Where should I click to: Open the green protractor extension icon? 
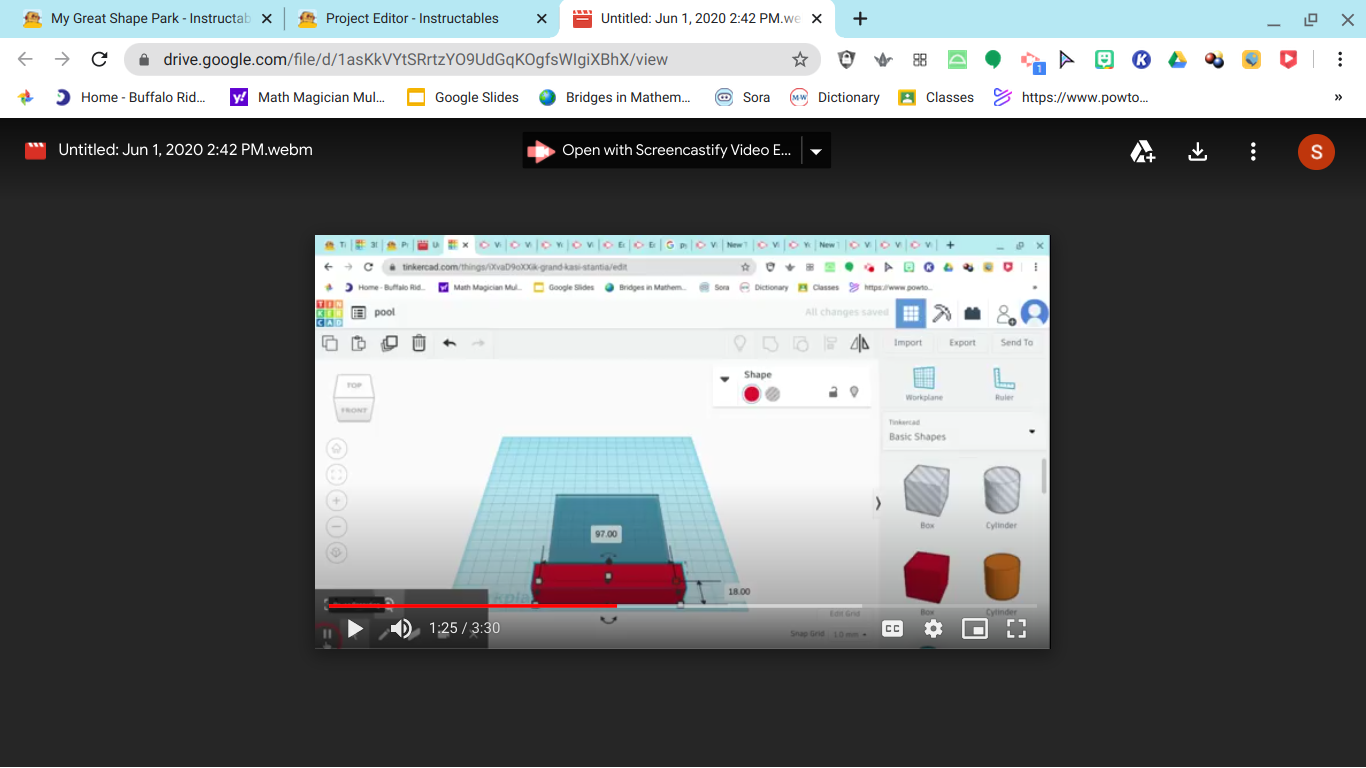(957, 59)
